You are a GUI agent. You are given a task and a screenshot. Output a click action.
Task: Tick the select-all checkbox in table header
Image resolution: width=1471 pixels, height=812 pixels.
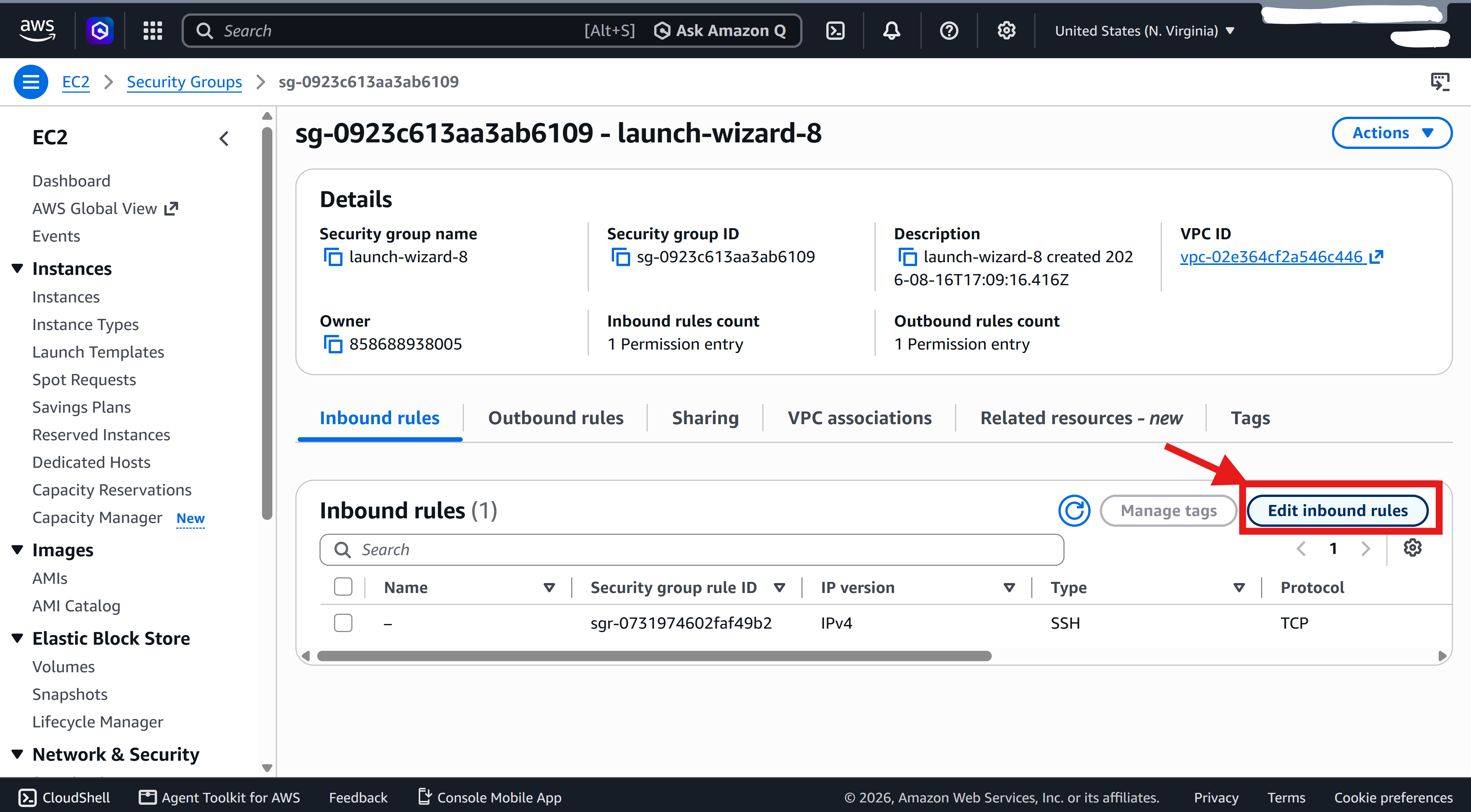343,587
